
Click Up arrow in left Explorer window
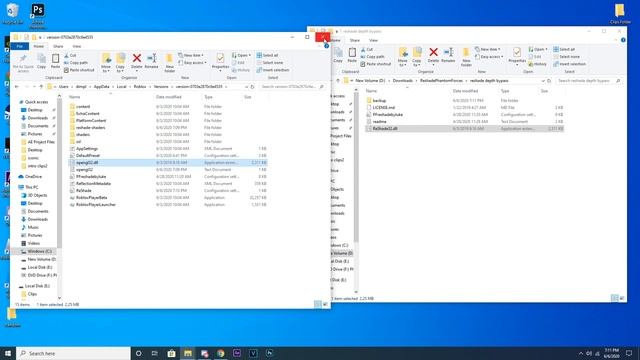41,87
